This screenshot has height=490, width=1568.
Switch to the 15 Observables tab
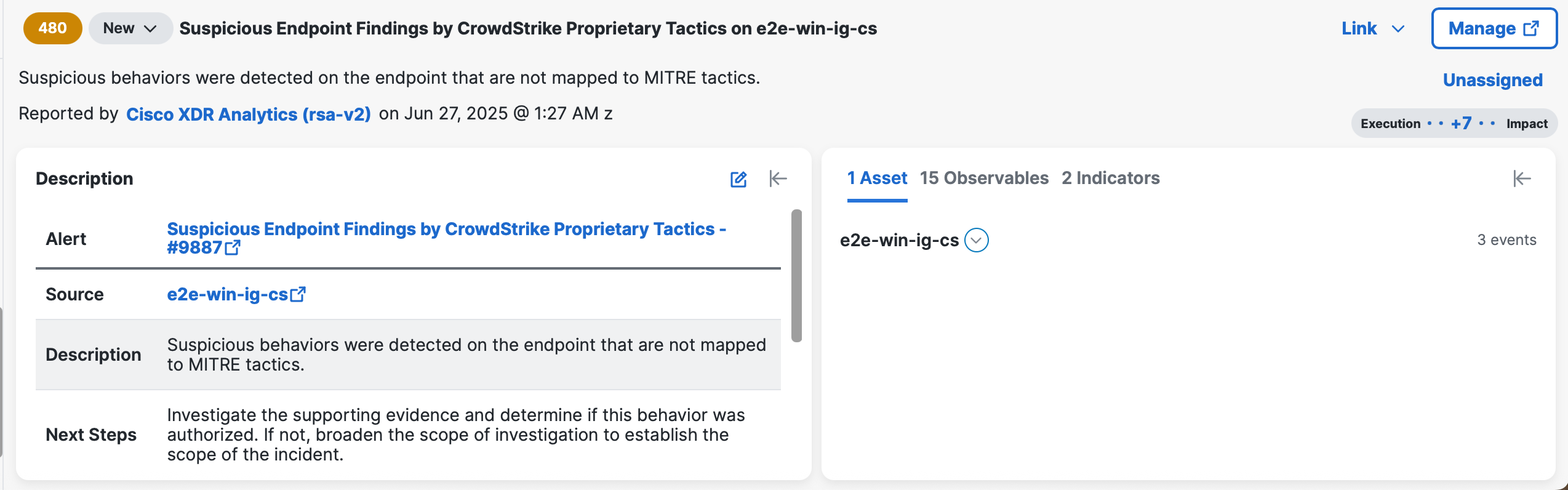pyautogui.click(x=984, y=178)
